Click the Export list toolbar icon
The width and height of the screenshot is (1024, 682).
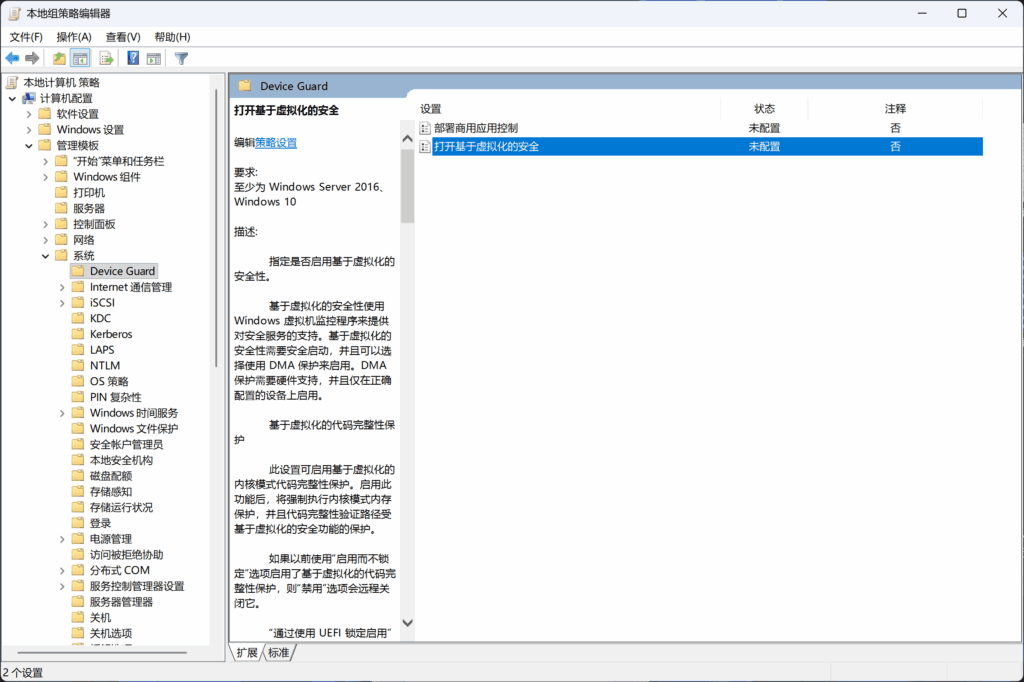pyautogui.click(x=106, y=58)
